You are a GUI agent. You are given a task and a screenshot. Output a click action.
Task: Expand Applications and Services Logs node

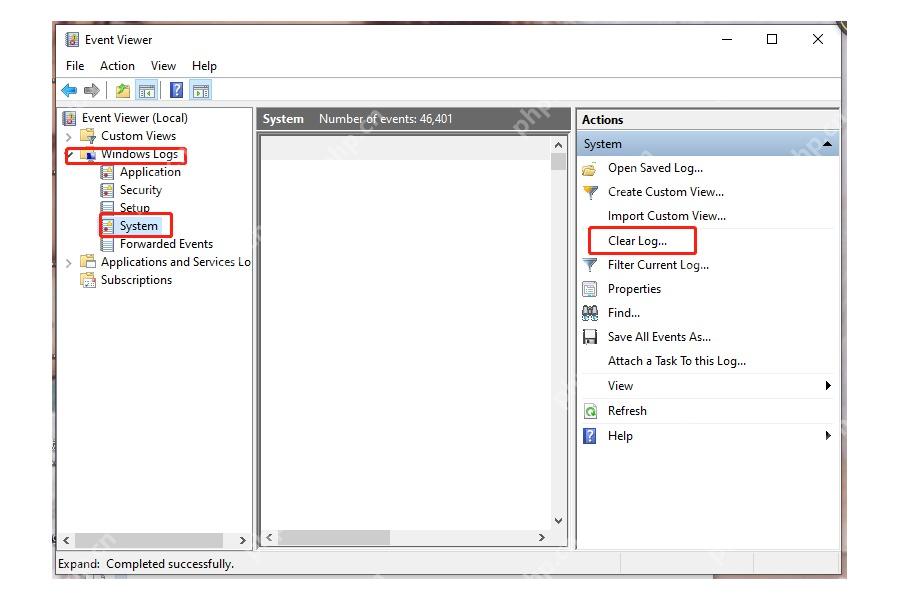pos(69,263)
